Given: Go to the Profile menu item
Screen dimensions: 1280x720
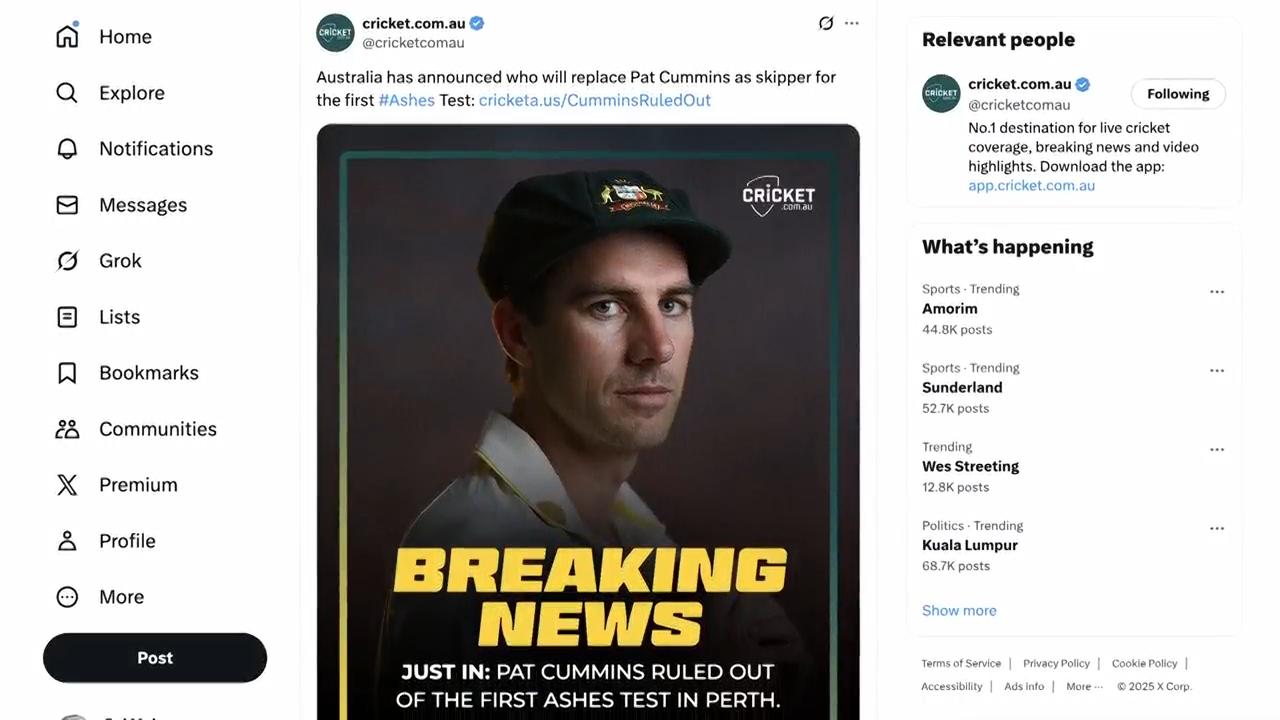Looking at the screenshot, I should point(127,541).
